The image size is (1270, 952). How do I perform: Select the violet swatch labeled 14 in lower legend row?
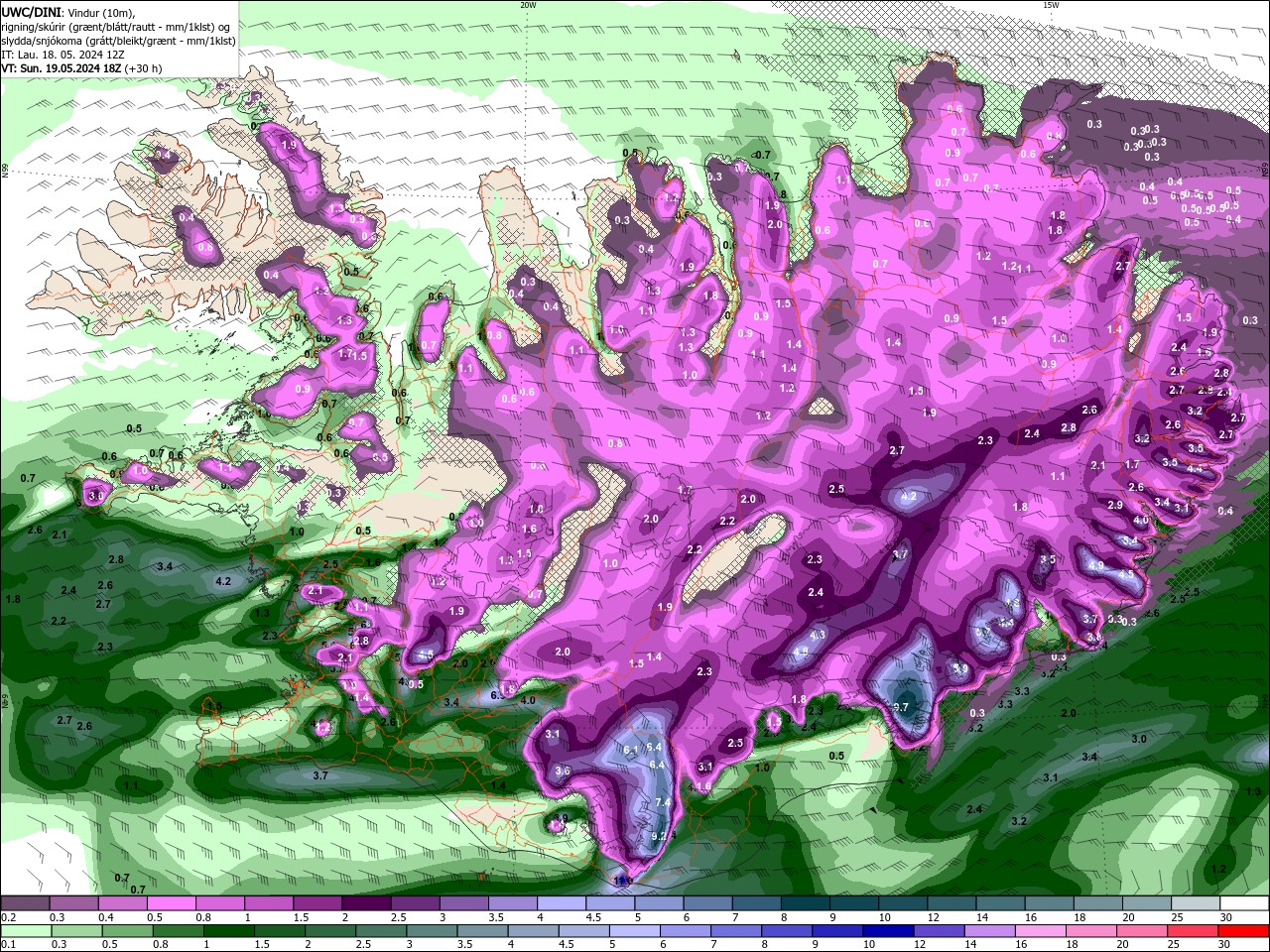click(988, 931)
